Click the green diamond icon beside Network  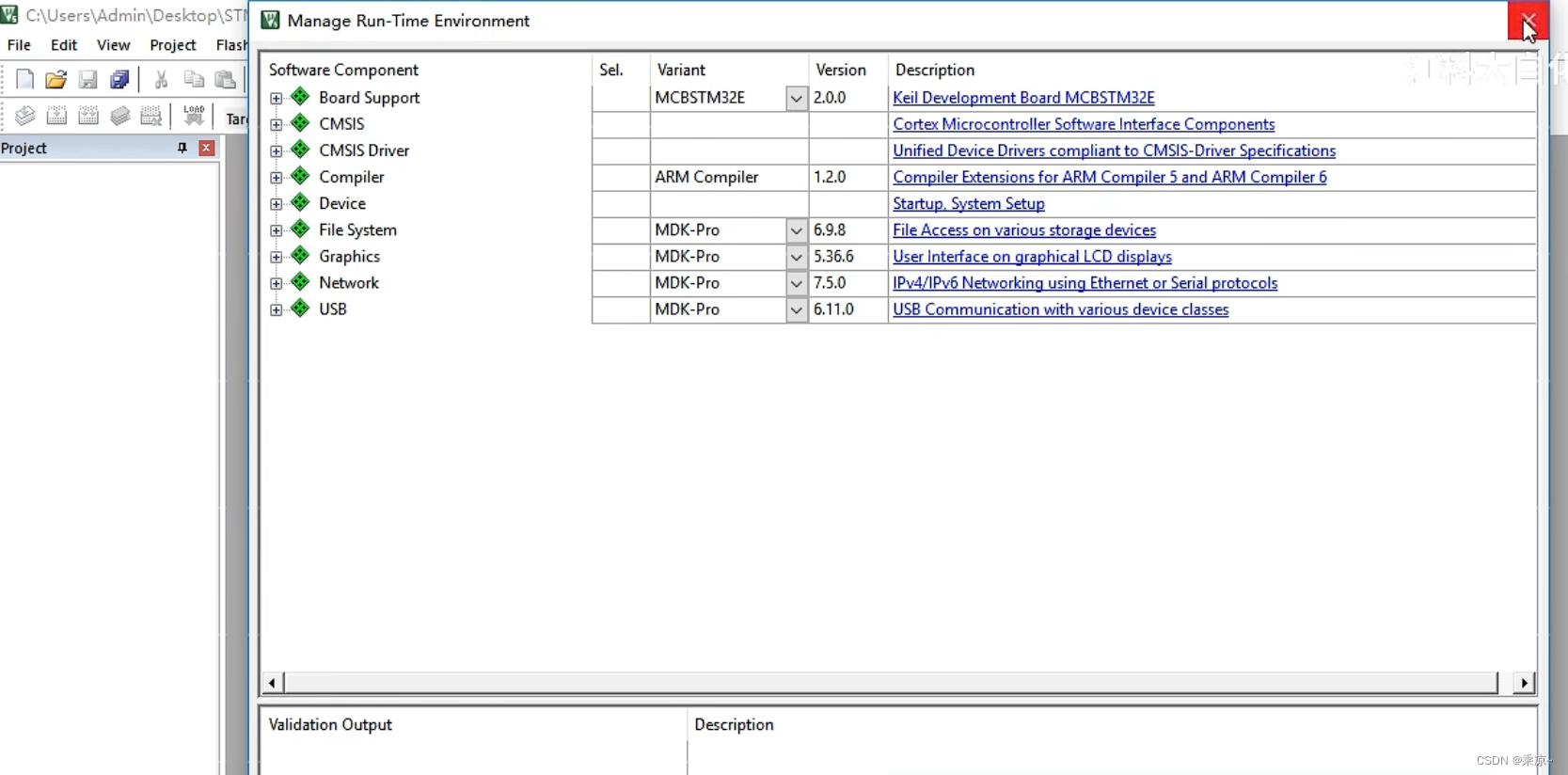coord(300,281)
